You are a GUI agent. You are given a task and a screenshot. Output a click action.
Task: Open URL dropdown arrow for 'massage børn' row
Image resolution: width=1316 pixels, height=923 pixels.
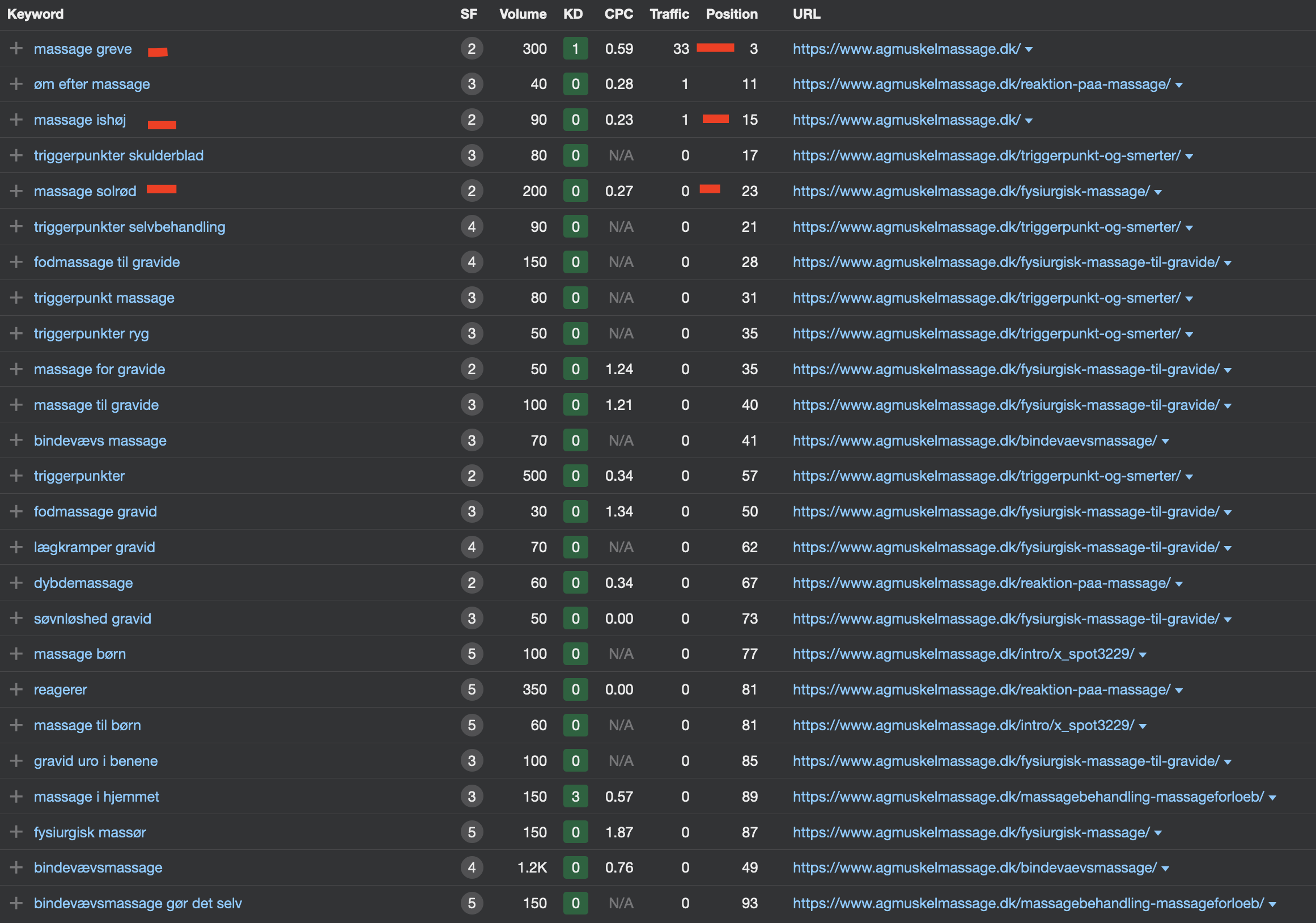point(1143,655)
